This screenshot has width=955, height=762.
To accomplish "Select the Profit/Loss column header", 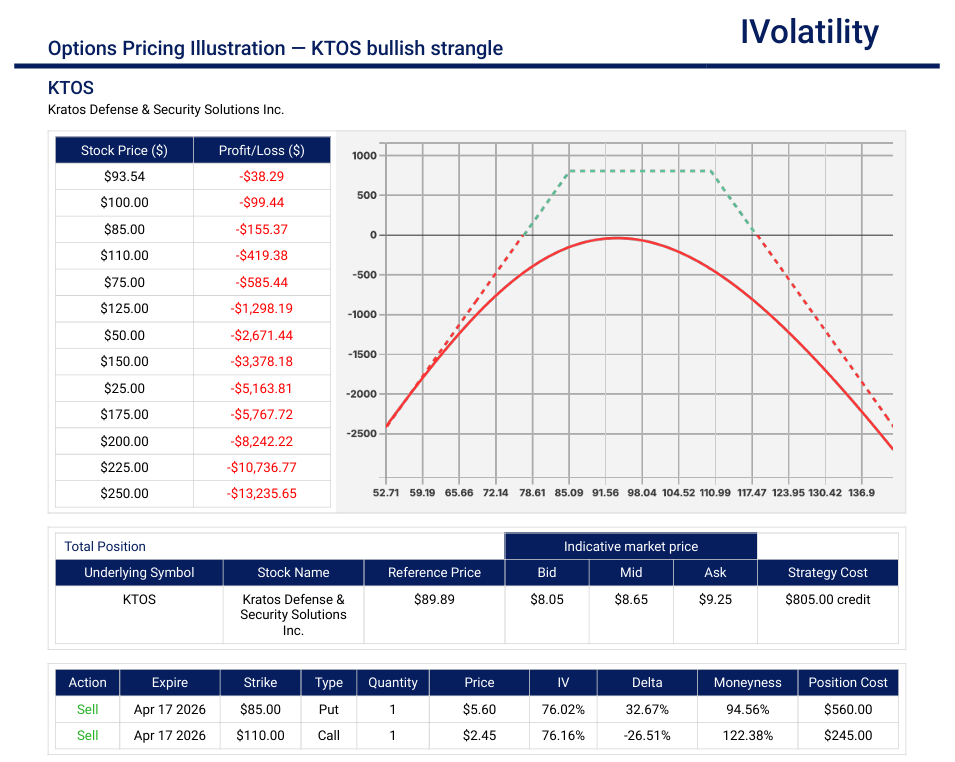I will [x=262, y=149].
